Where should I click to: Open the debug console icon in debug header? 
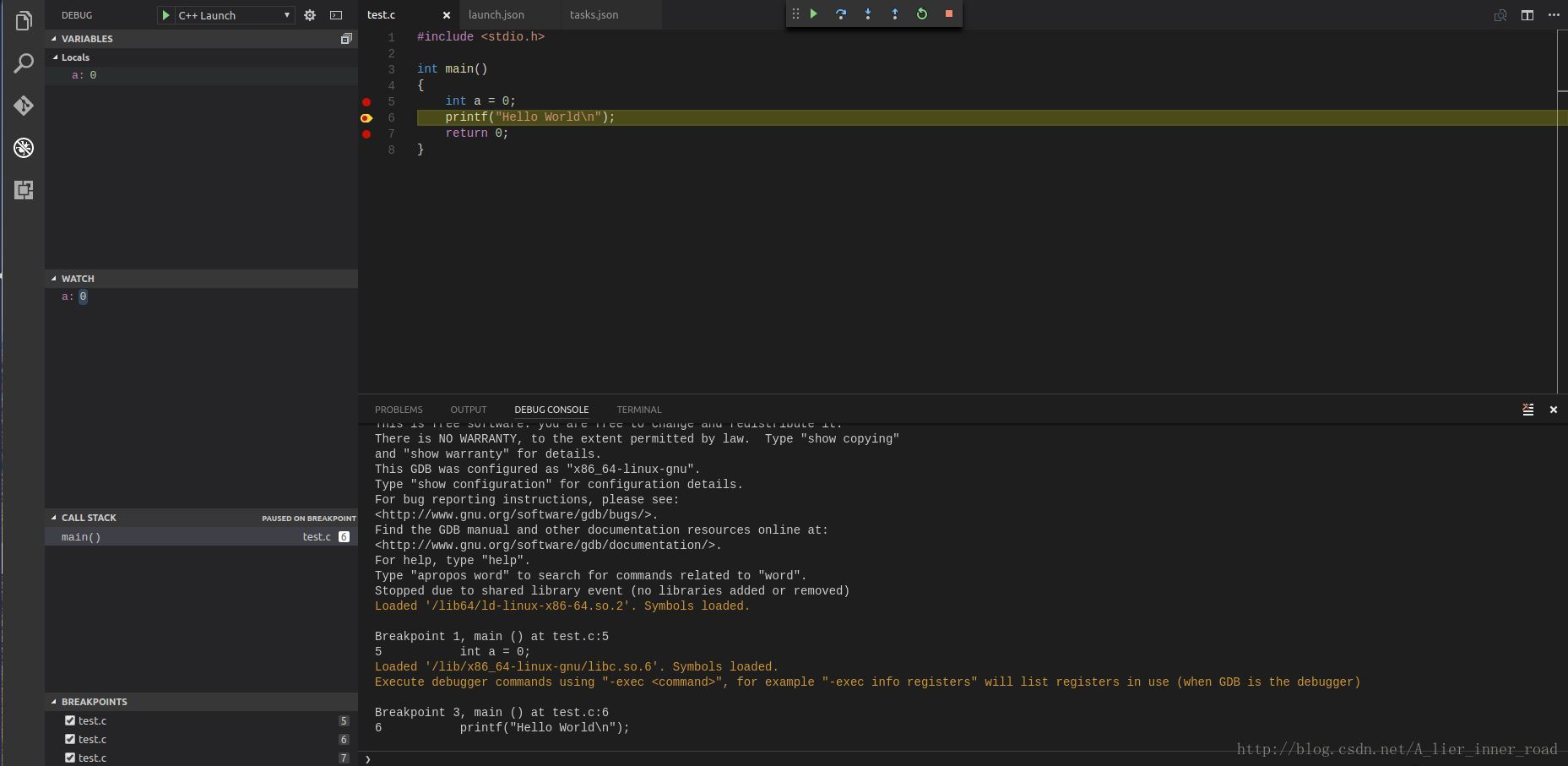[336, 15]
